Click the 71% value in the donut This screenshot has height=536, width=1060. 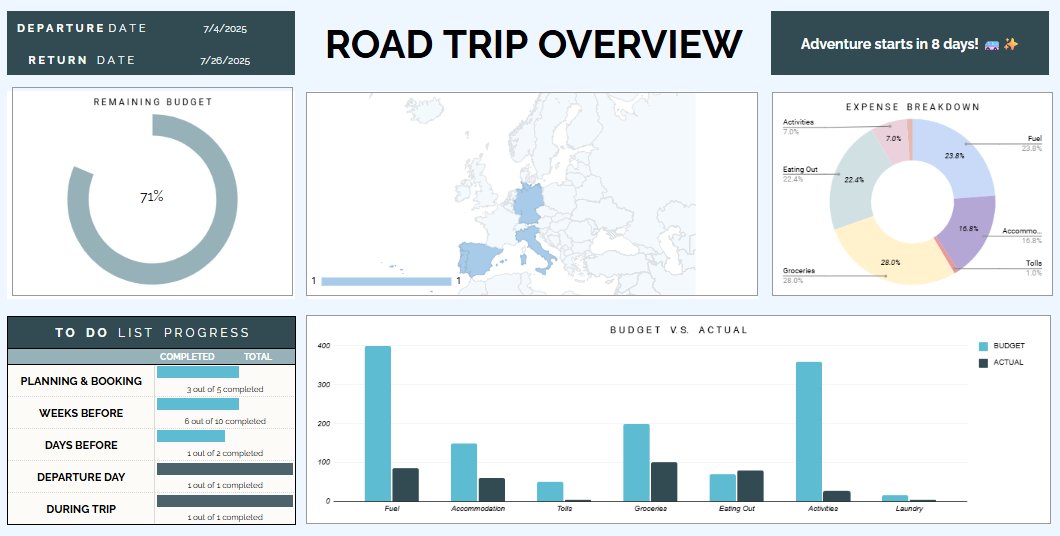[151, 197]
